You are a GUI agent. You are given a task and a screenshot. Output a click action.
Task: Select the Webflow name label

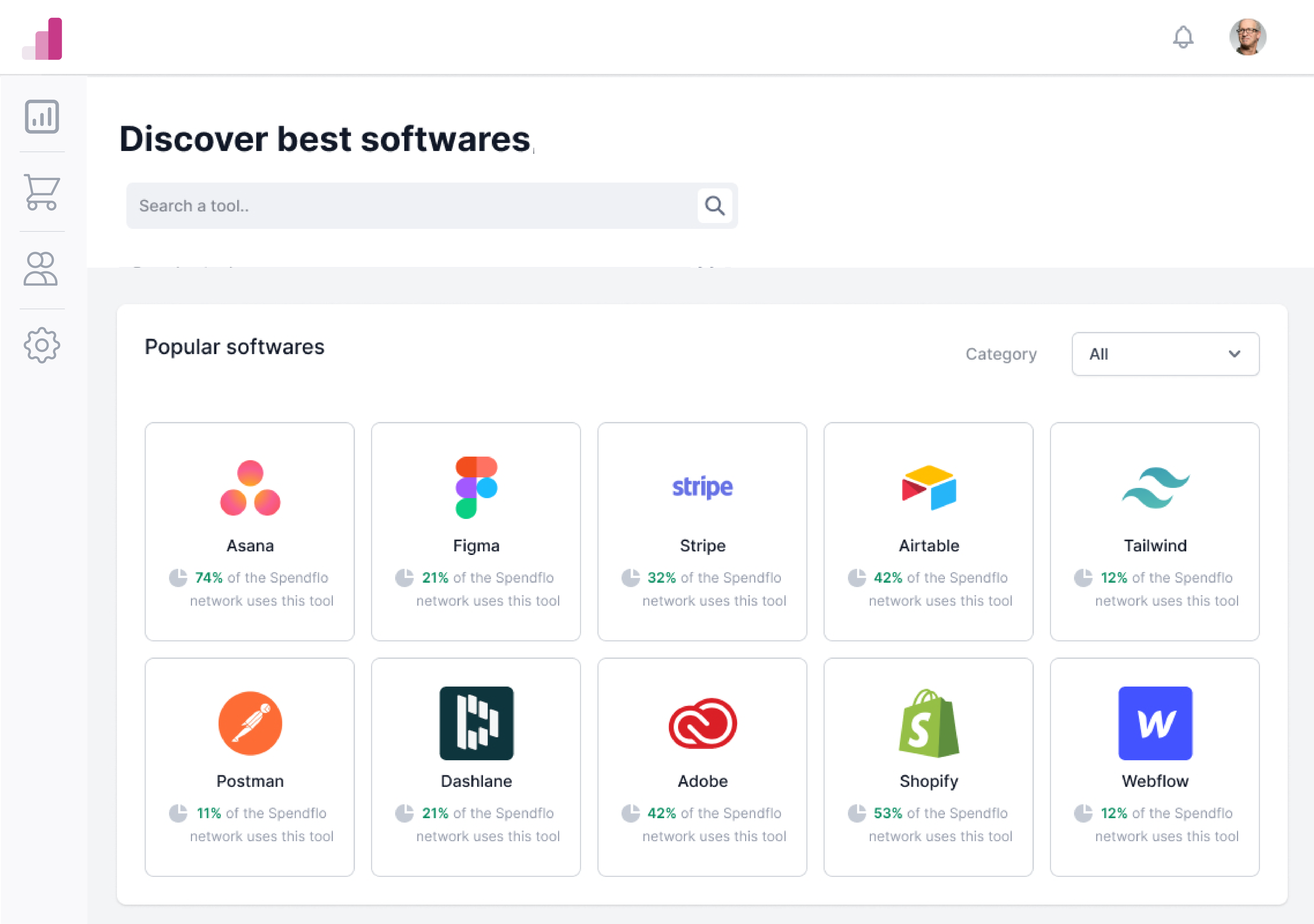tap(1155, 782)
